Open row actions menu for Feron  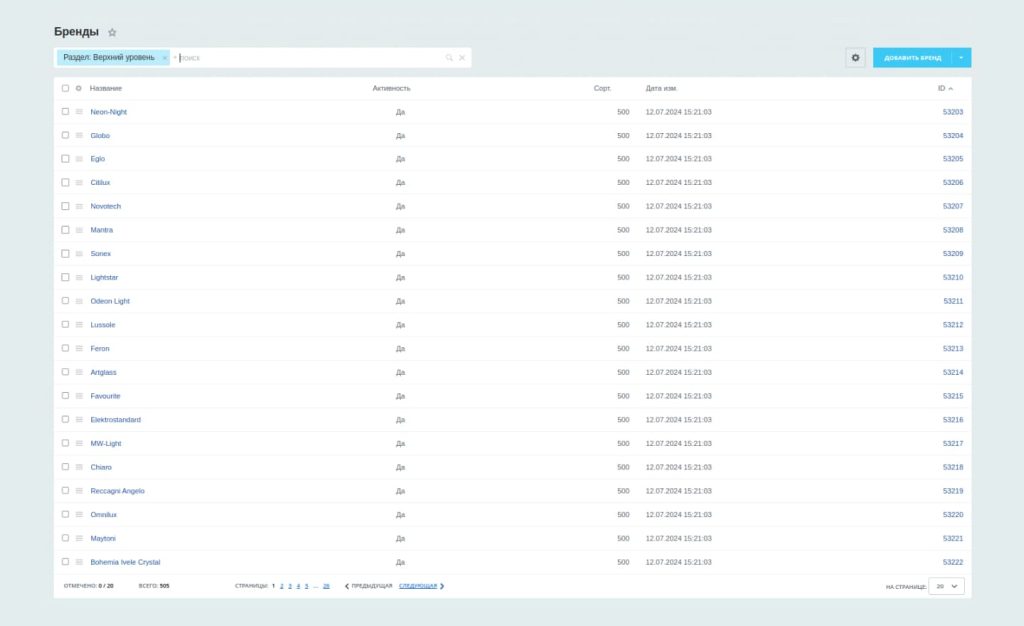pyautogui.click(x=79, y=349)
